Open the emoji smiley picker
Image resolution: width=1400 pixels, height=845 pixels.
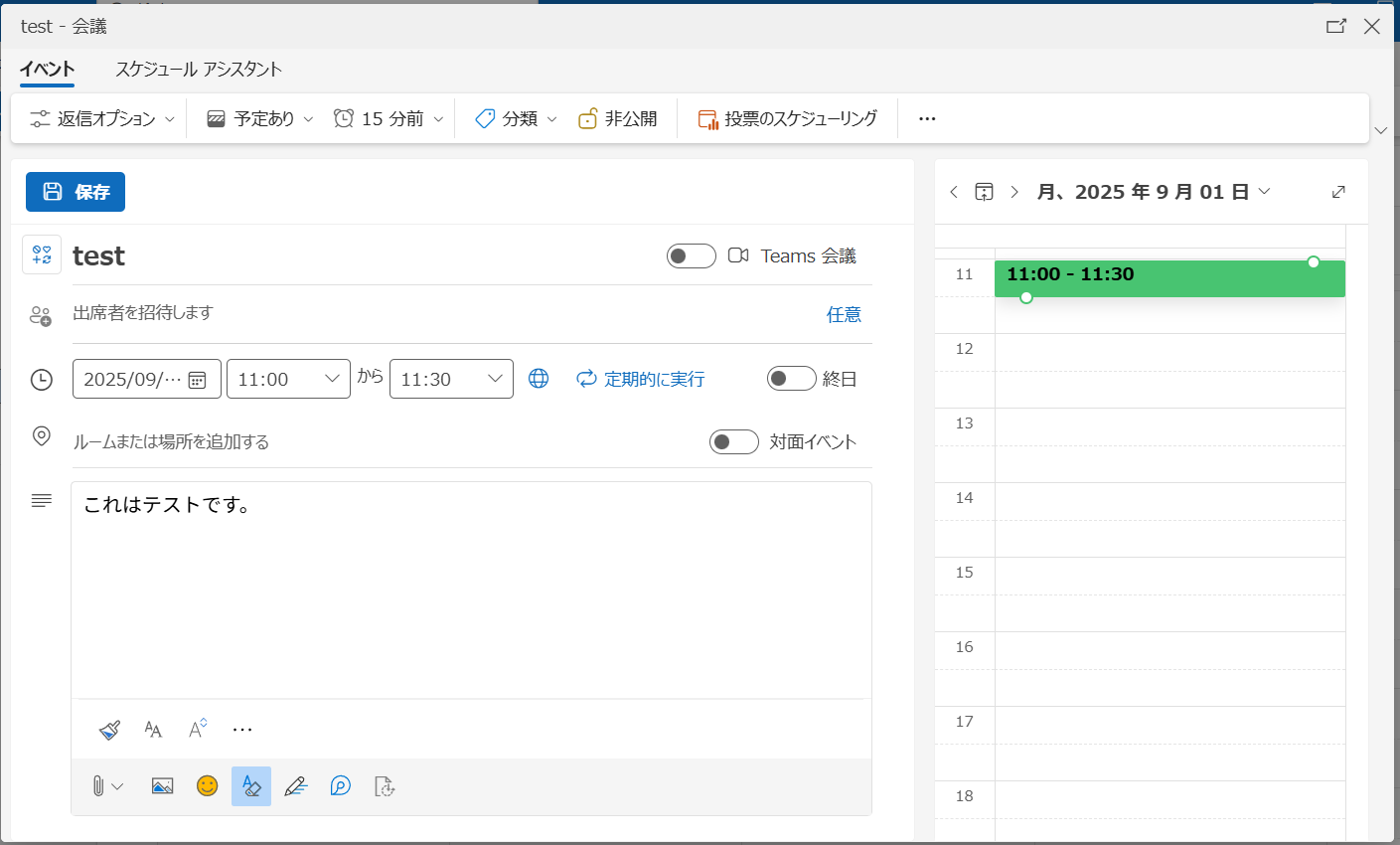tap(207, 786)
